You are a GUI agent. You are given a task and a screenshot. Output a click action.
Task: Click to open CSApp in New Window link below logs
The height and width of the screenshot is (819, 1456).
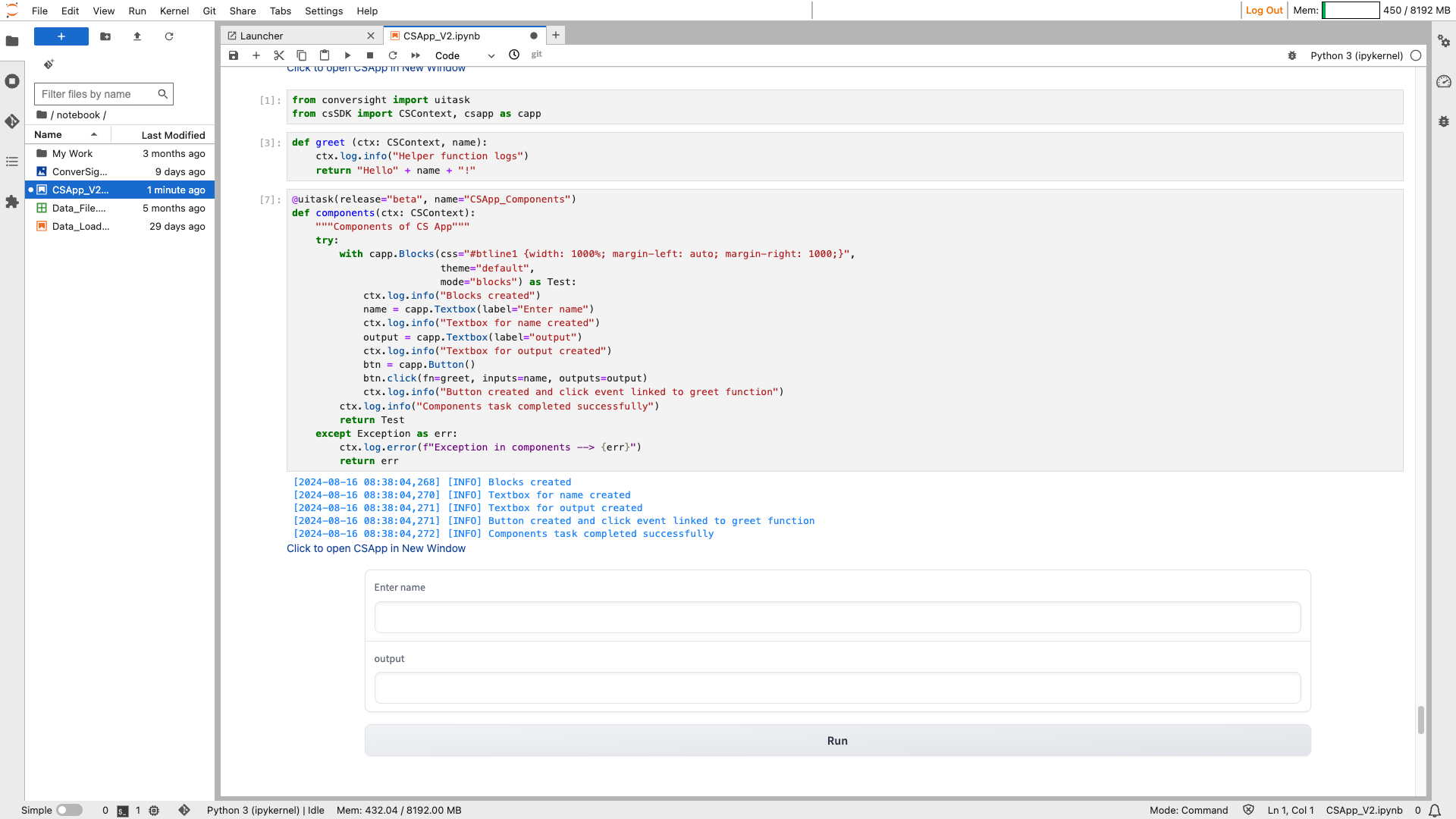[x=375, y=548]
